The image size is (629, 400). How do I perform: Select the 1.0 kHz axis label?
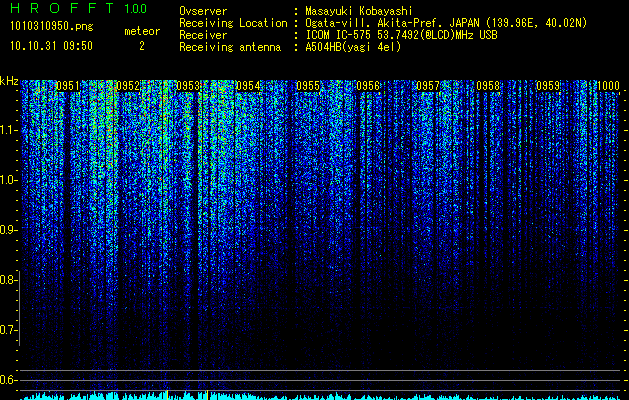8,180
